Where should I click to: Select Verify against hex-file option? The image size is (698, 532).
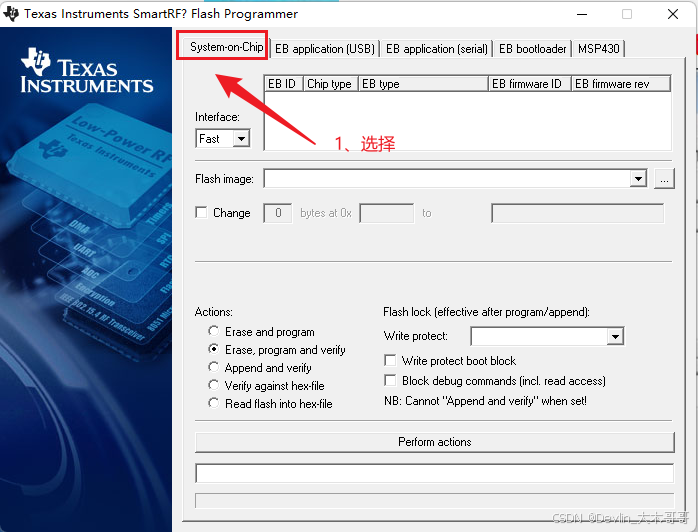[214, 385]
